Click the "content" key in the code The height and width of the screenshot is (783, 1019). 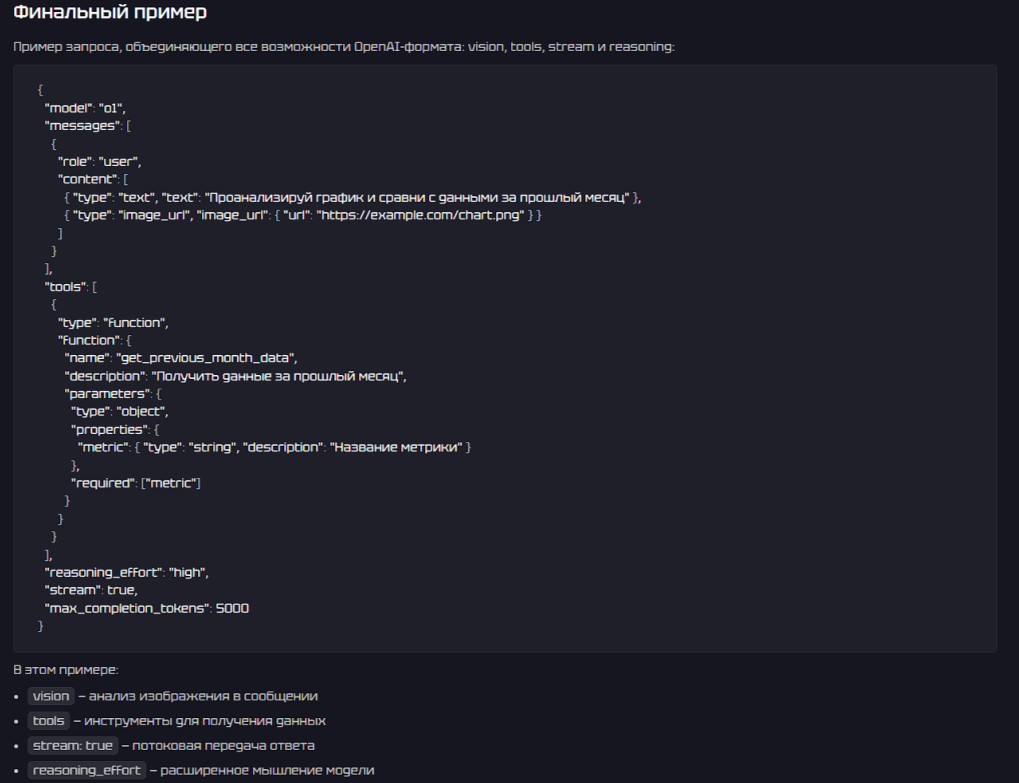(x=87, y=179)
